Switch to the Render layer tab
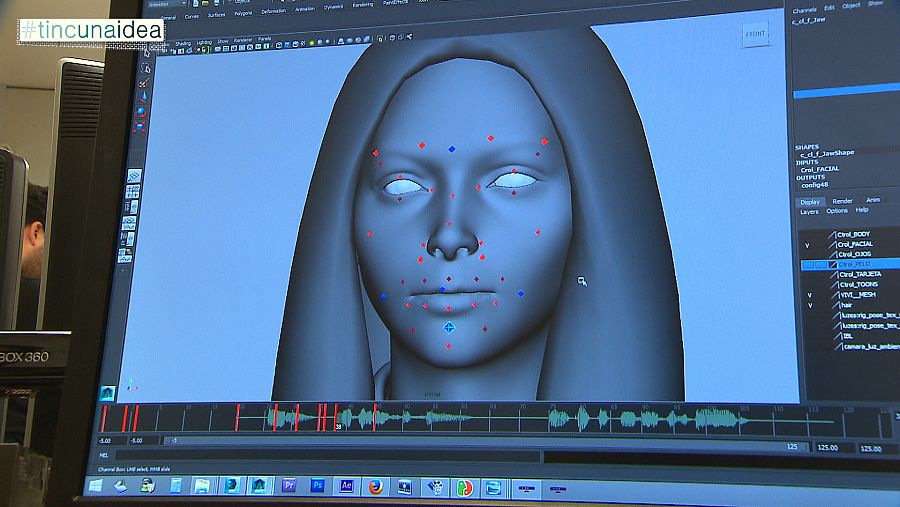 pyautogui.click(x=842, y=200)
